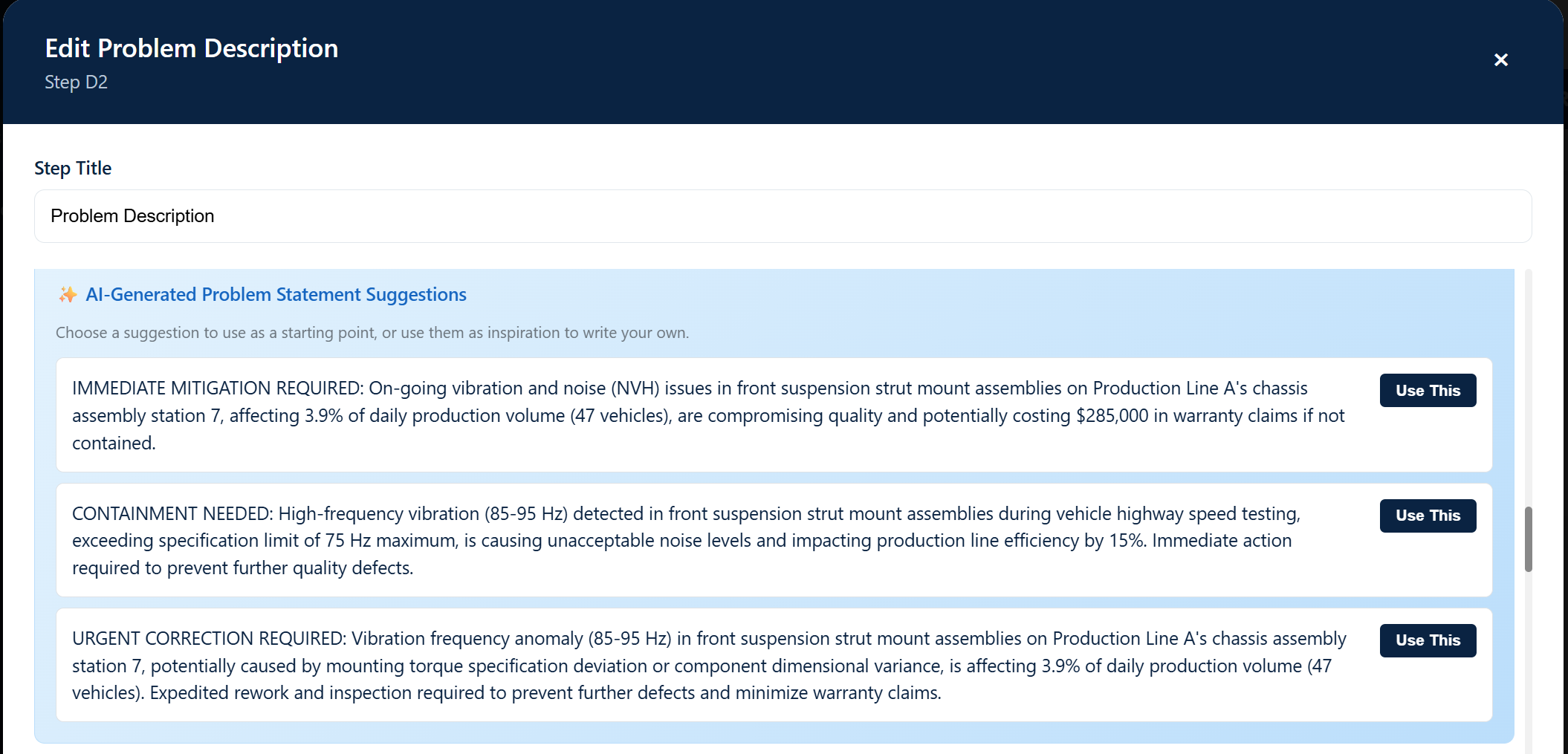Click the Edit Problem Description header title
Viewport: 1568px width, 754px height.
tap(192, 49)
